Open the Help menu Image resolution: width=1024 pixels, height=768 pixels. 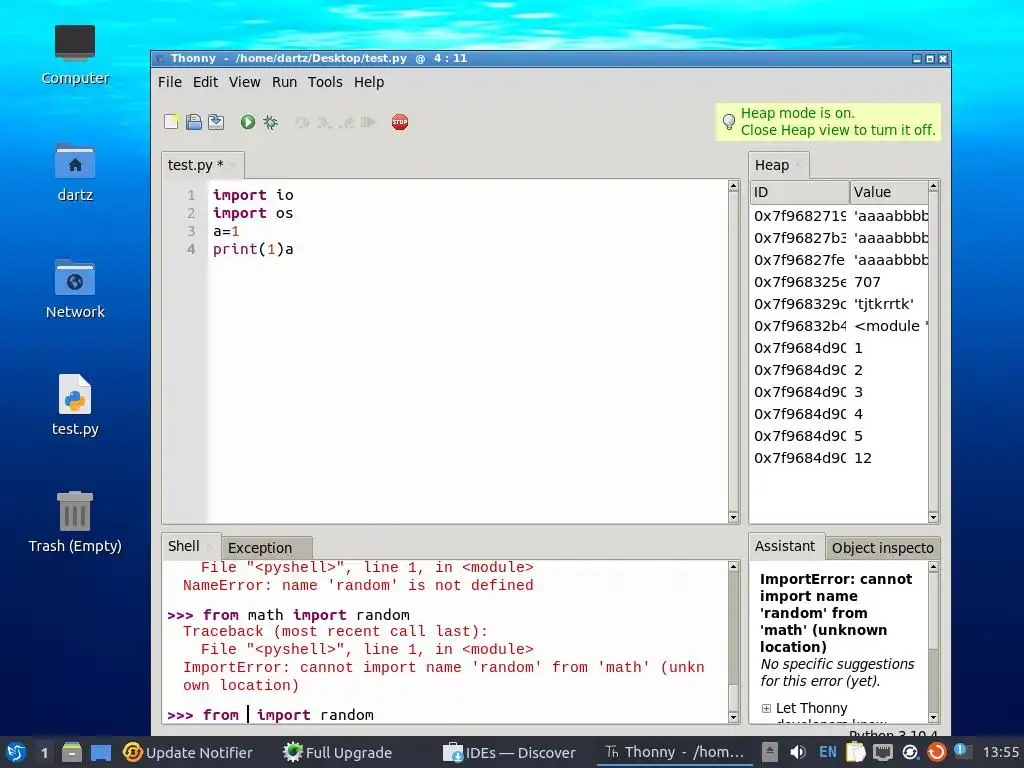(x=369, y=82)
